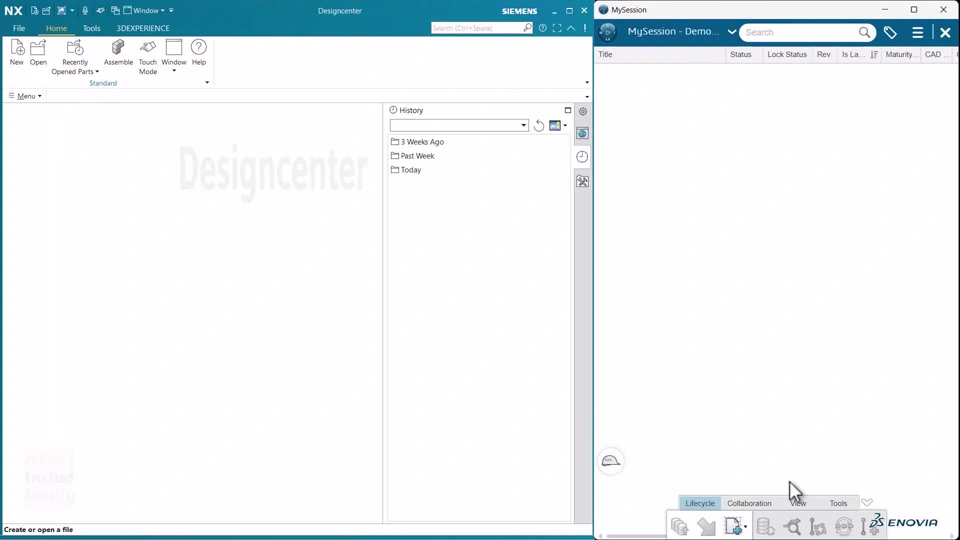This screenshot has height=540, width=960.
Task: Sort by the Maturity column header
Action: [900, 54]
